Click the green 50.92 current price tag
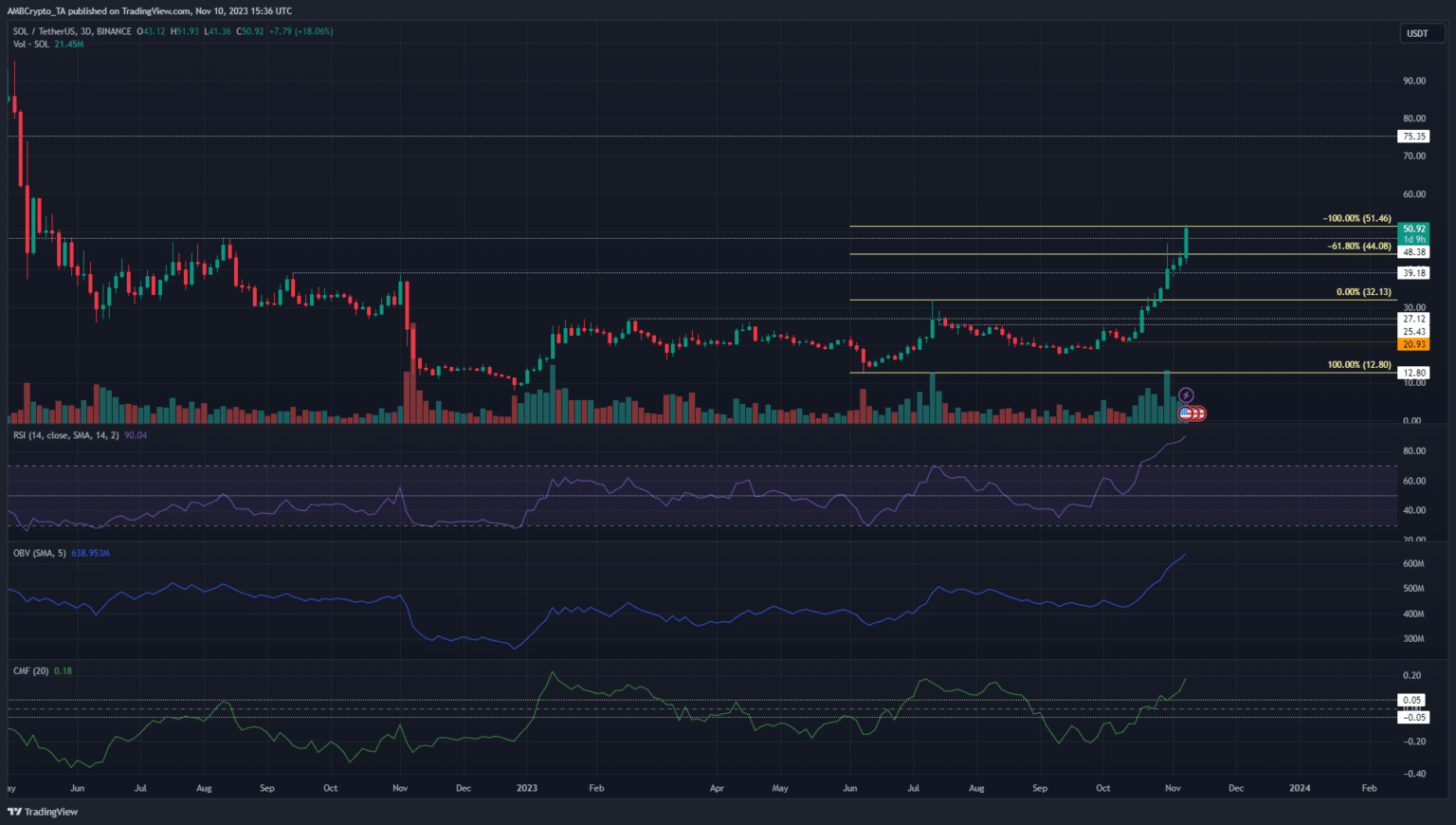This screenshot has height=825, width=1456. [1414, 229]
